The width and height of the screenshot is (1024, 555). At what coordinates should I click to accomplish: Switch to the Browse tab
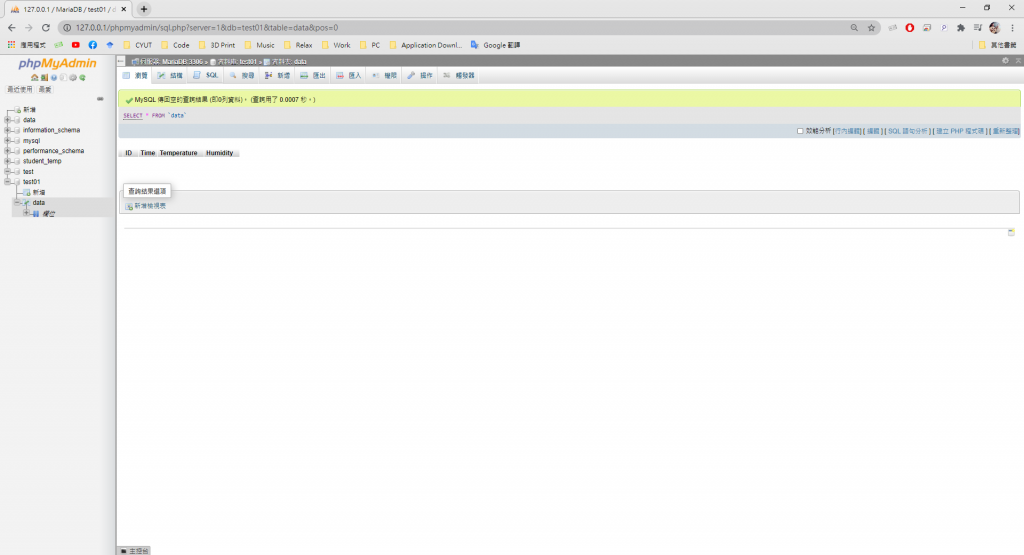click(x=136, y=76)
